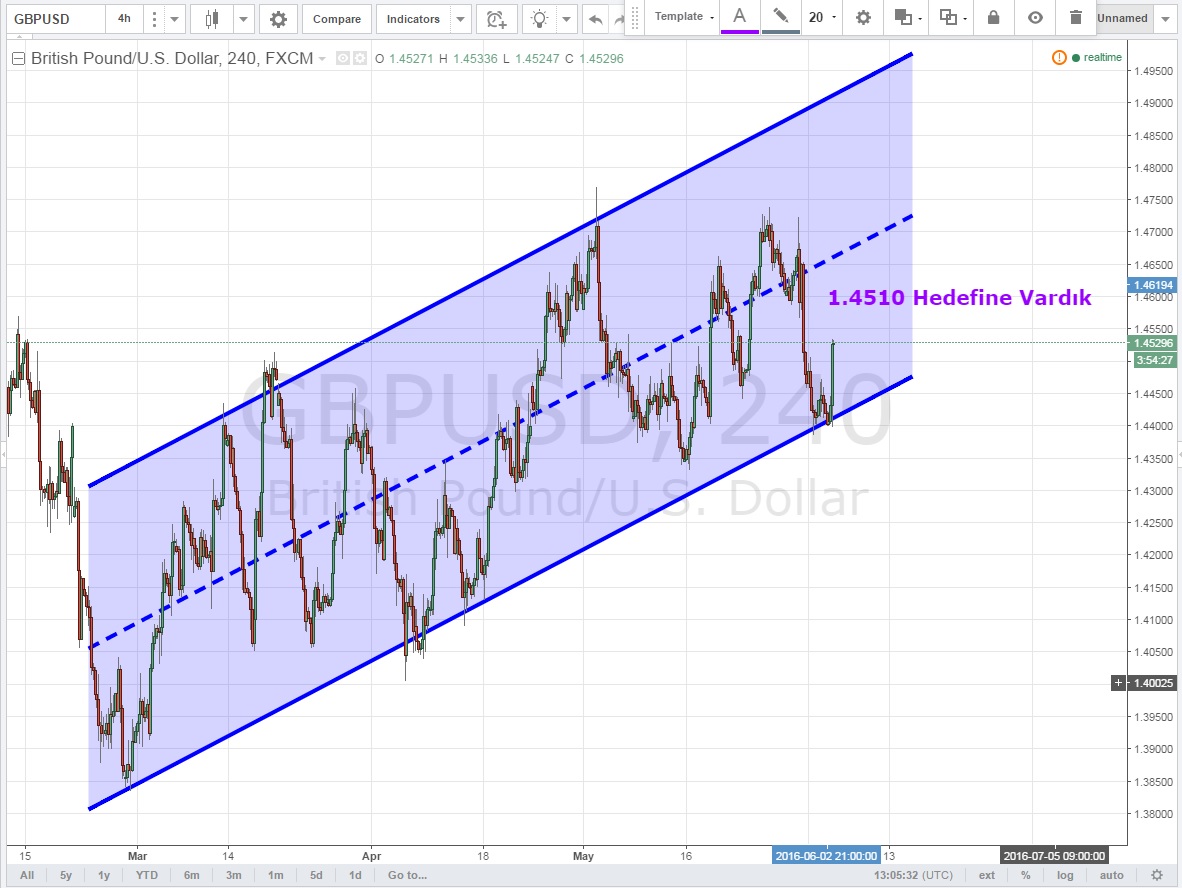Click the Go to... button
Viewport: 1182px width, 888px height.
(x=407, y=875)
